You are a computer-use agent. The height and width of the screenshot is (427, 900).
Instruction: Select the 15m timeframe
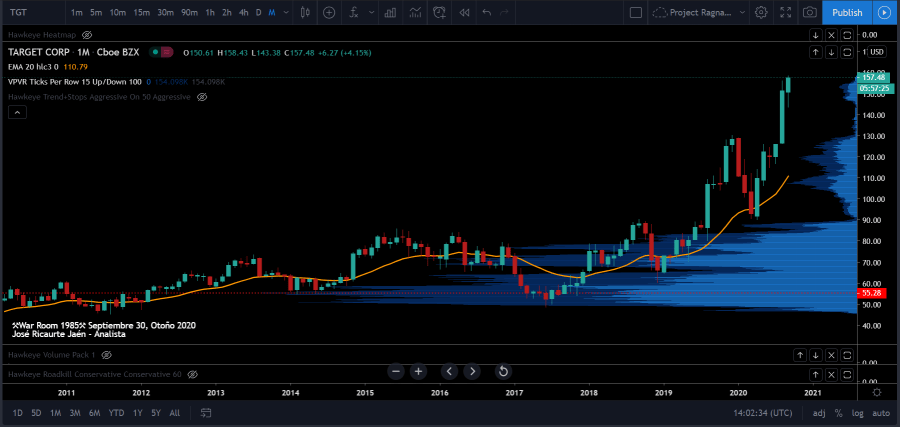(142, 12)
